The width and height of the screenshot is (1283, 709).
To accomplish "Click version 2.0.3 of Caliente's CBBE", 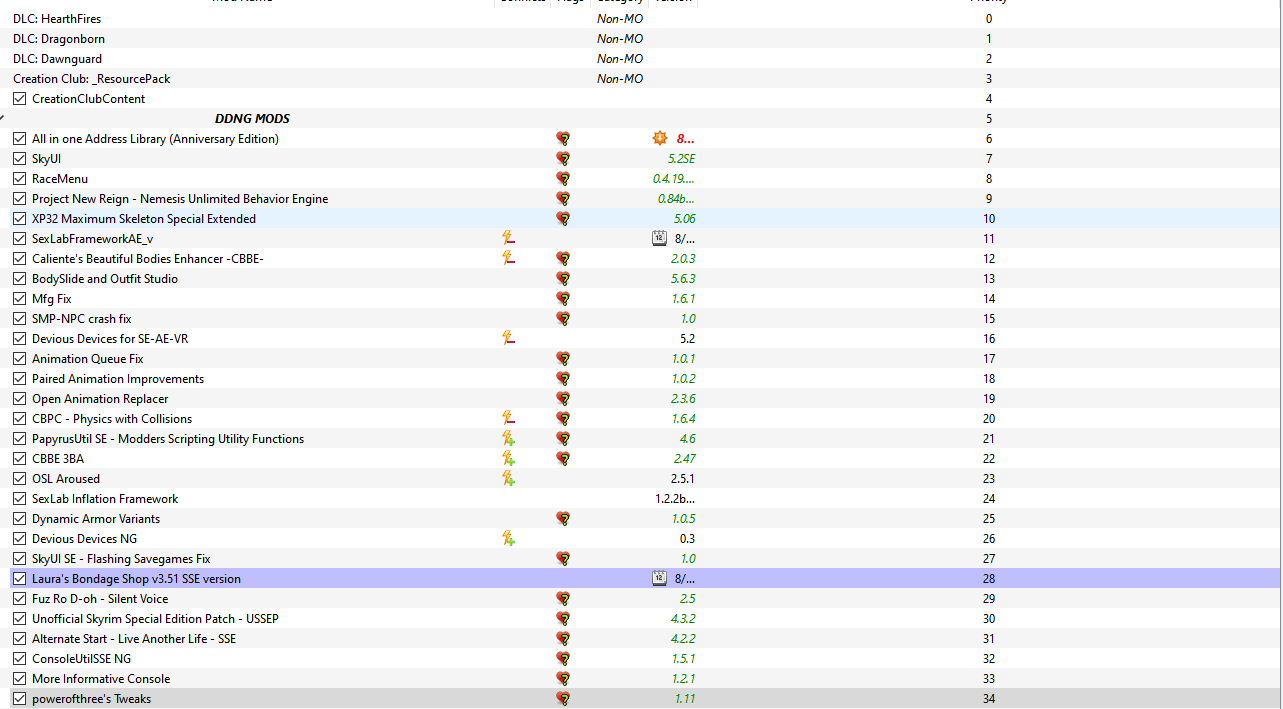I will click(x=682, y=259).
